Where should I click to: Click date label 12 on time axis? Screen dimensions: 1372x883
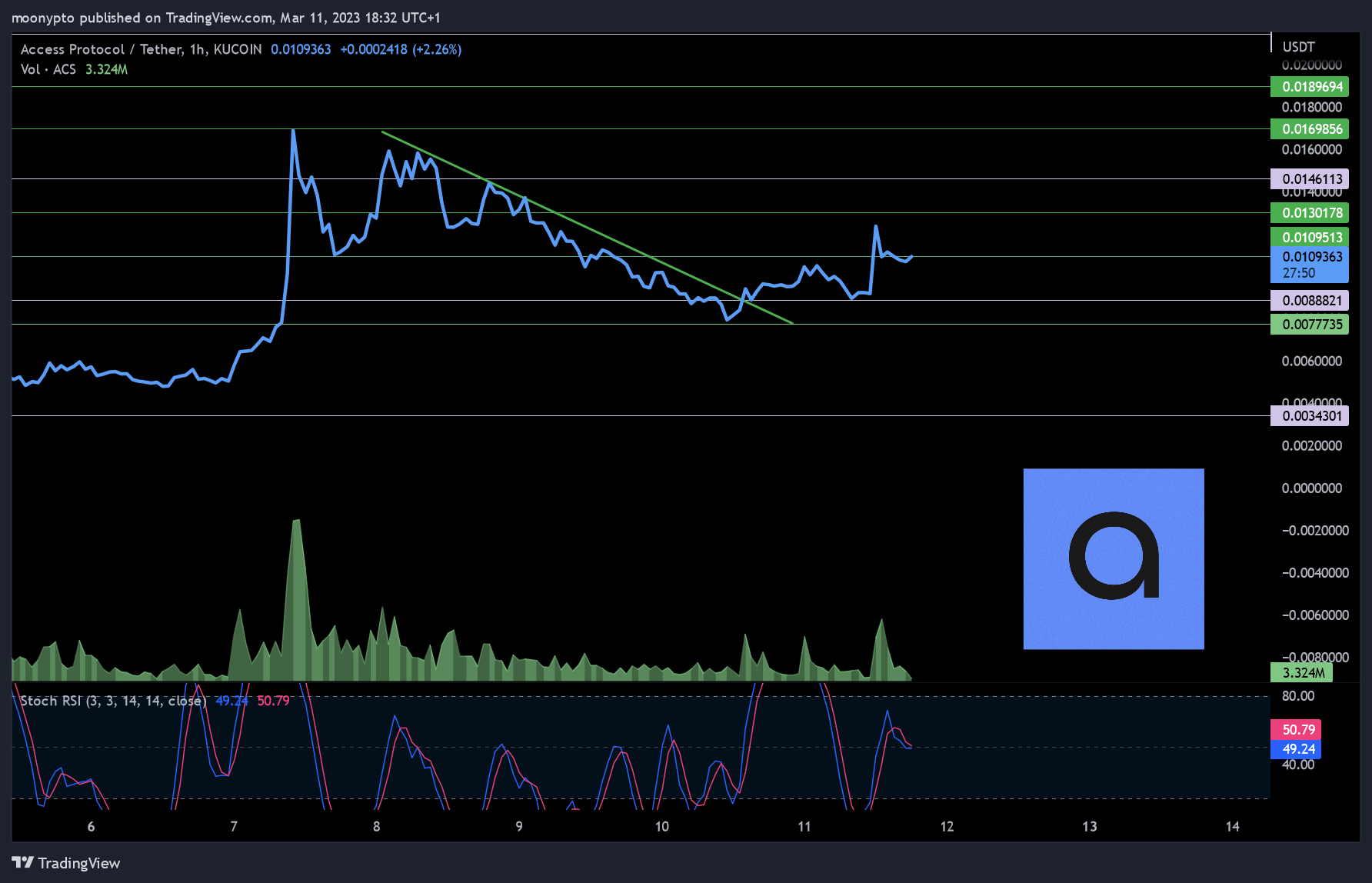click(947, 827)
